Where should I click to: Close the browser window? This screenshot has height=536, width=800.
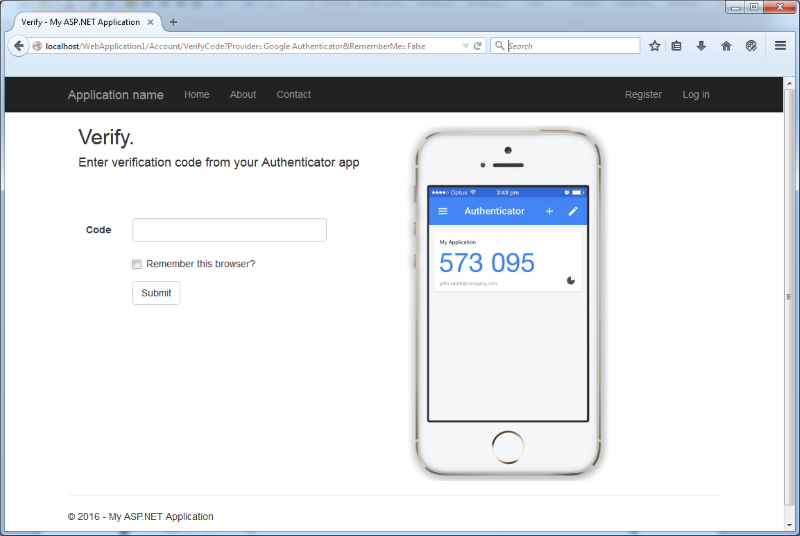point(780,7)
